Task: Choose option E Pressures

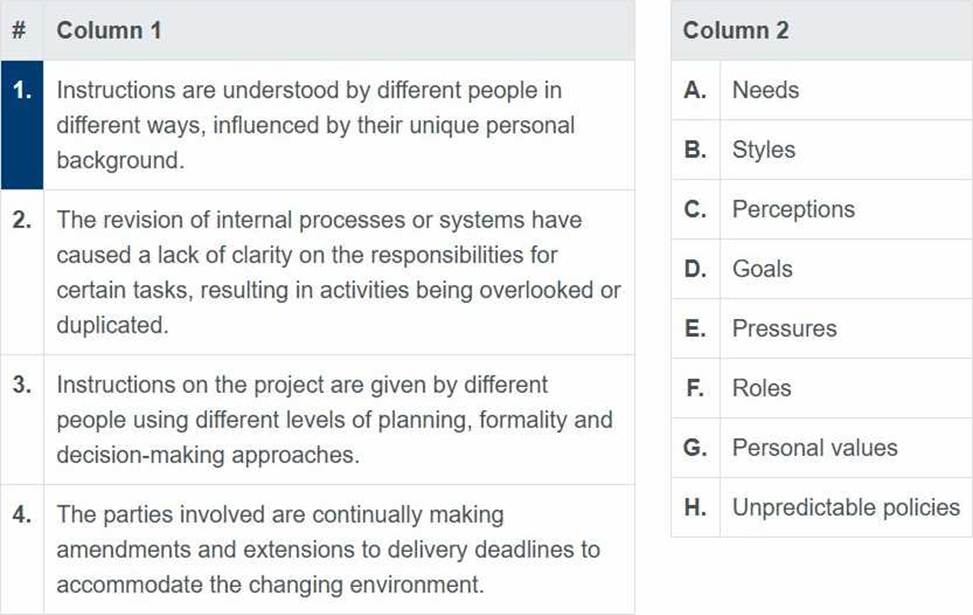Action: coord(822,328)
